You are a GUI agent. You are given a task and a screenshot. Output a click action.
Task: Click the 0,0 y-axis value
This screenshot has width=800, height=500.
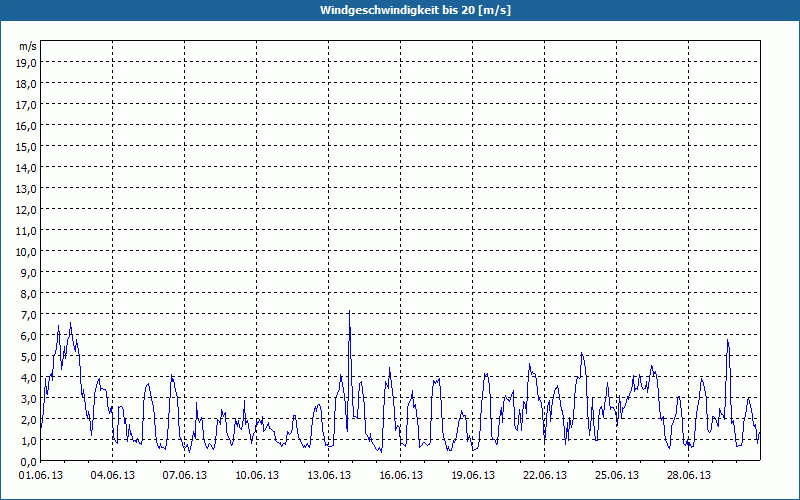pos(29,462)
